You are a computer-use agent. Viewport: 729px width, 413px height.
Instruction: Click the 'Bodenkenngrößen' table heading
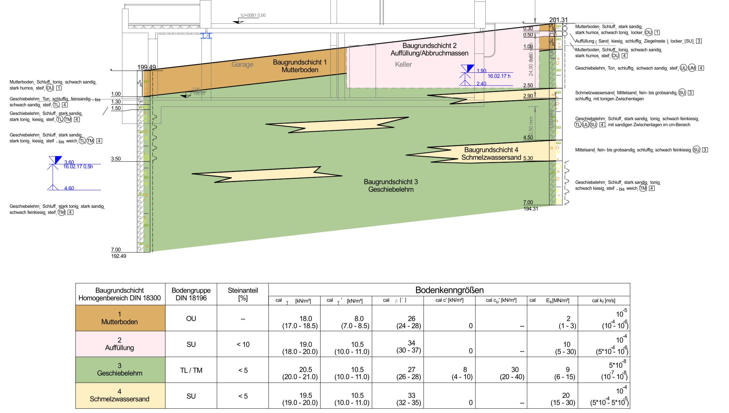click(x=449, y=290)
